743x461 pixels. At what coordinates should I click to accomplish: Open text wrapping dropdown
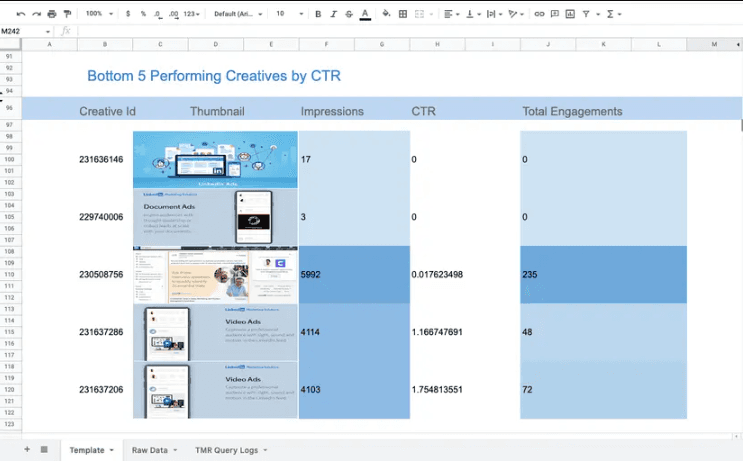click(x=495, y=14)
